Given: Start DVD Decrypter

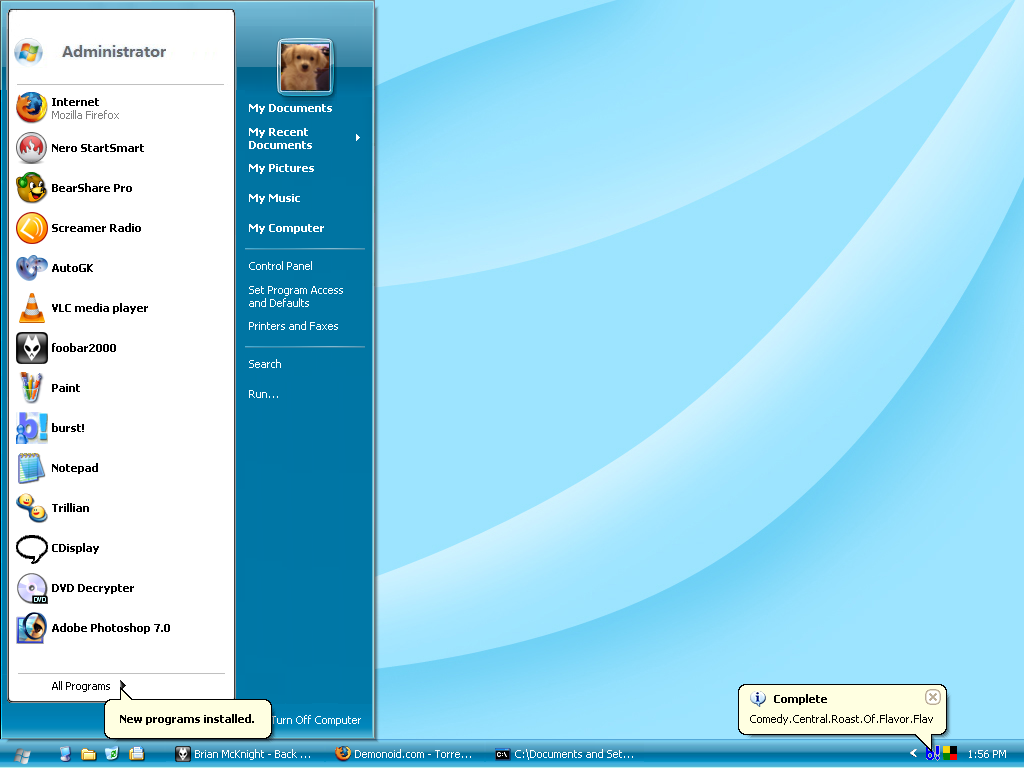Looking at the screenshot, I should pos(121,588).
